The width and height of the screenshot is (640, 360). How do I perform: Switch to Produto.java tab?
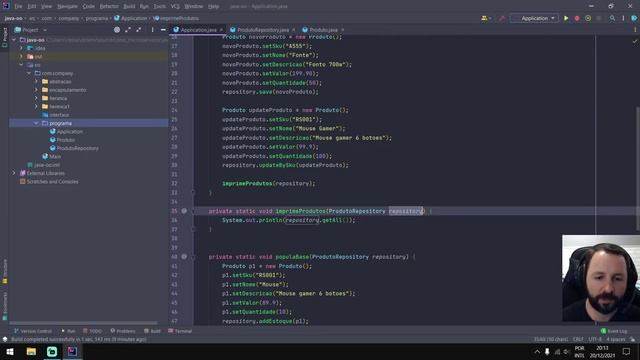(323, 30)
